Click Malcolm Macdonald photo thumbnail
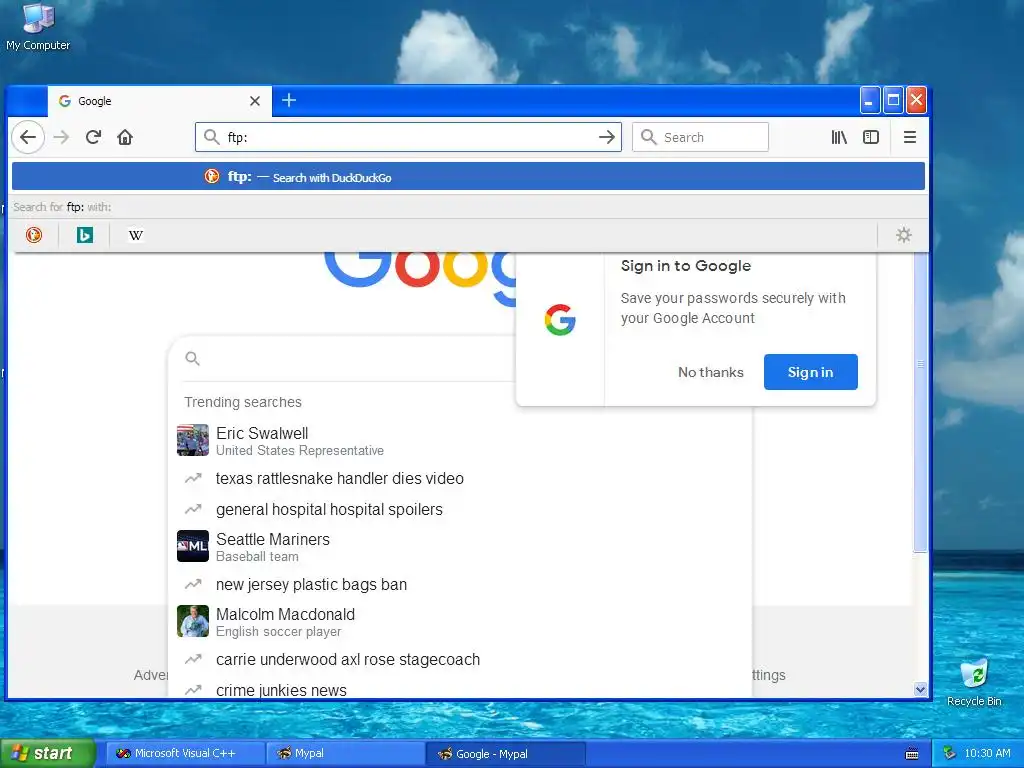 pyautogui.click(x=193, y=621)
